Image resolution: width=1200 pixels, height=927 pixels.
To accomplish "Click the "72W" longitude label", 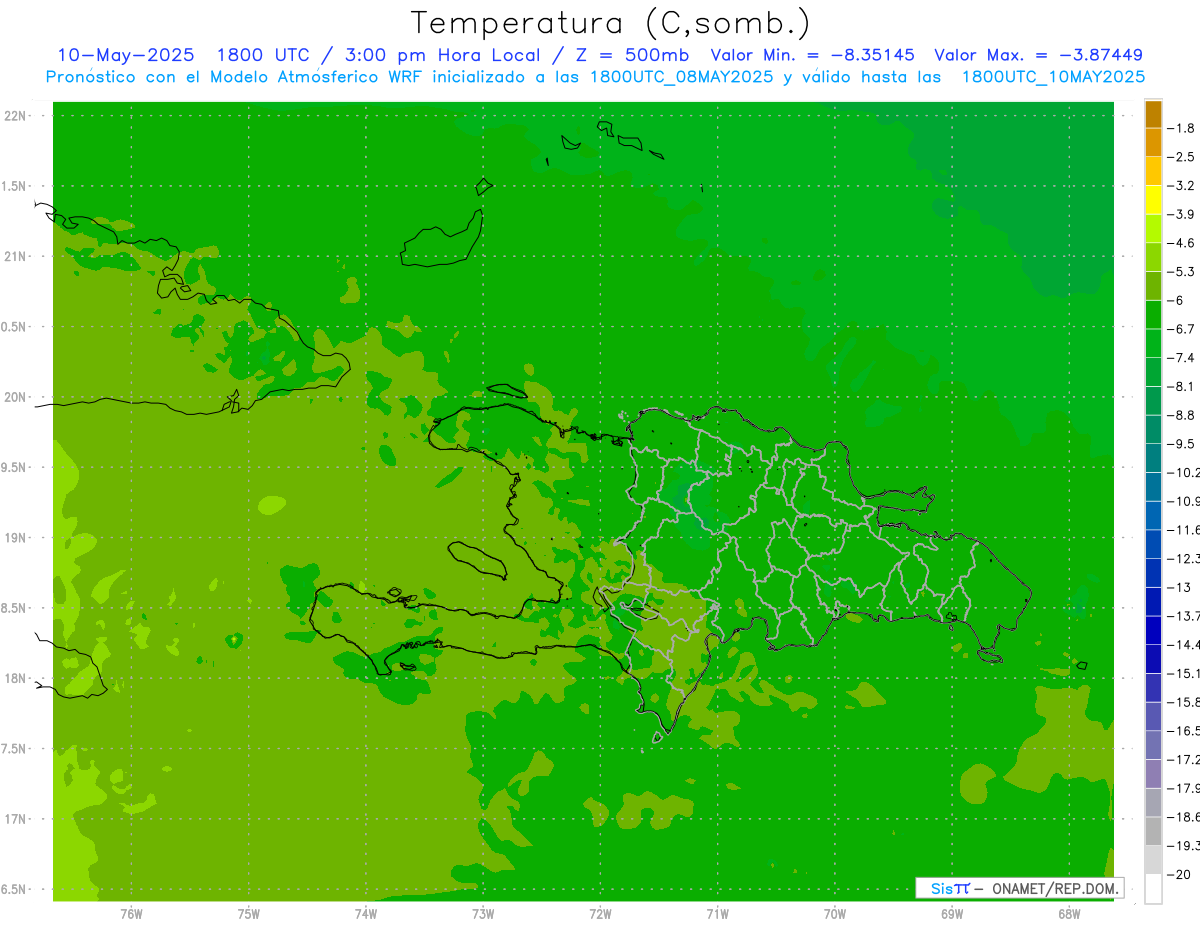I will coord(600,914).
